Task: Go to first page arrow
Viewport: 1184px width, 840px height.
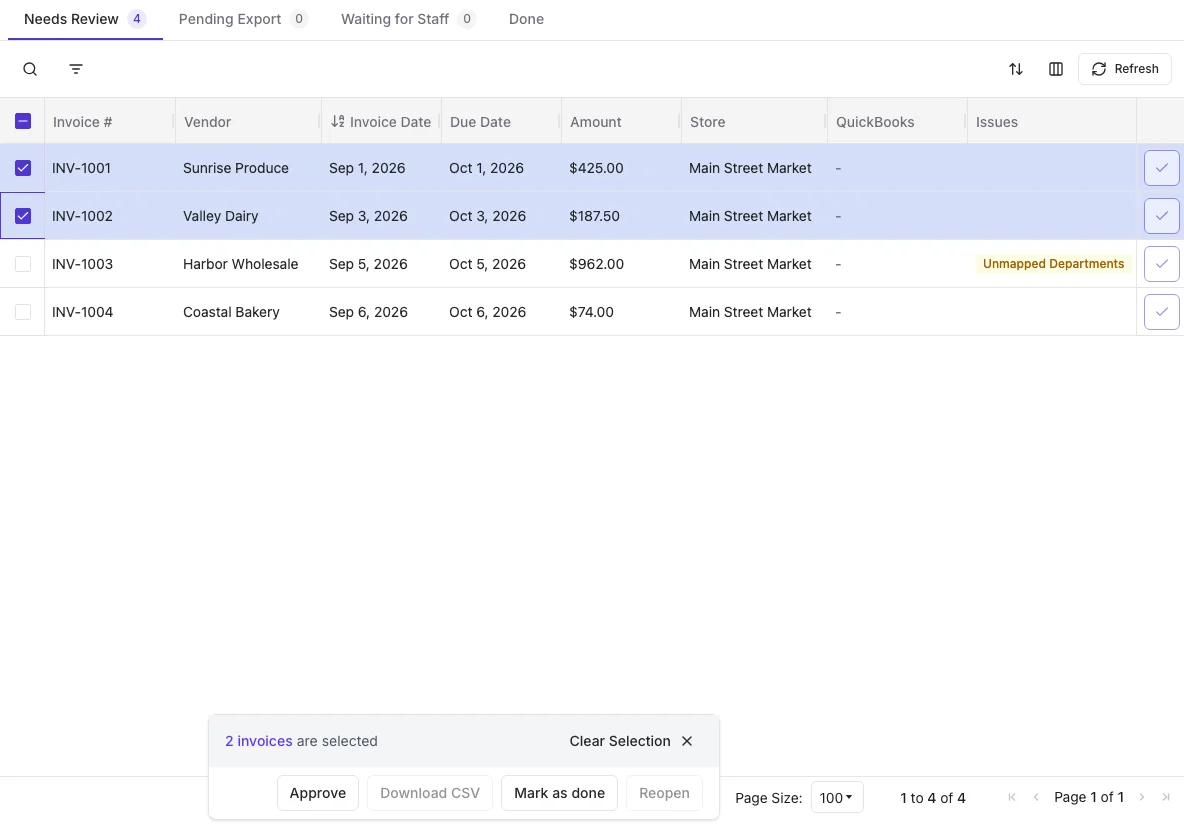Action: pos(1012,797)
